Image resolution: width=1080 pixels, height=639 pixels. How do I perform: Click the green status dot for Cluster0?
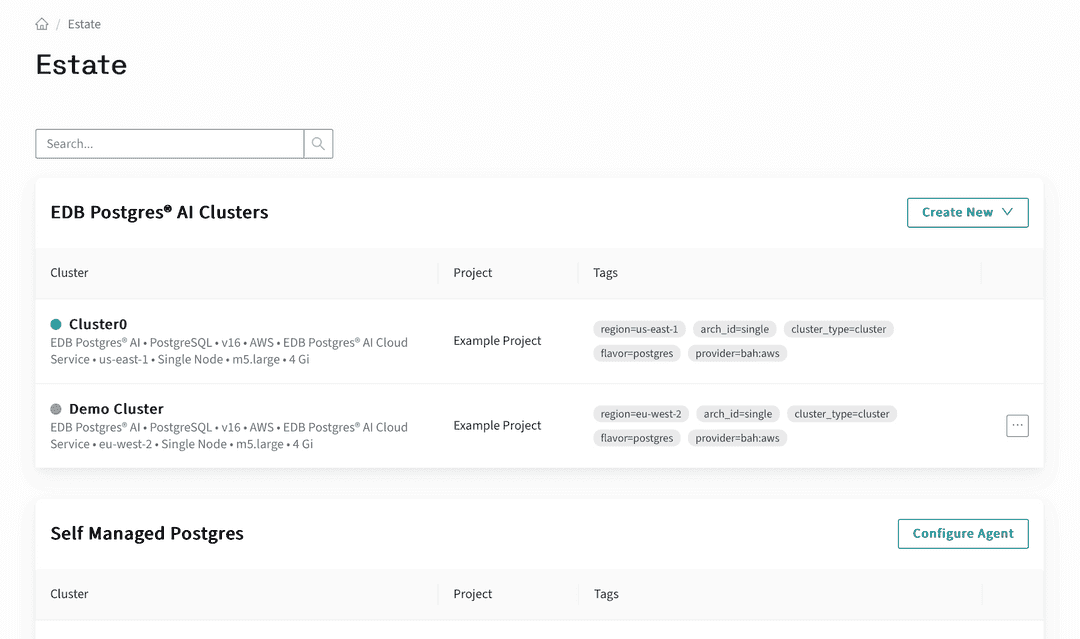[x=56, y=324]
